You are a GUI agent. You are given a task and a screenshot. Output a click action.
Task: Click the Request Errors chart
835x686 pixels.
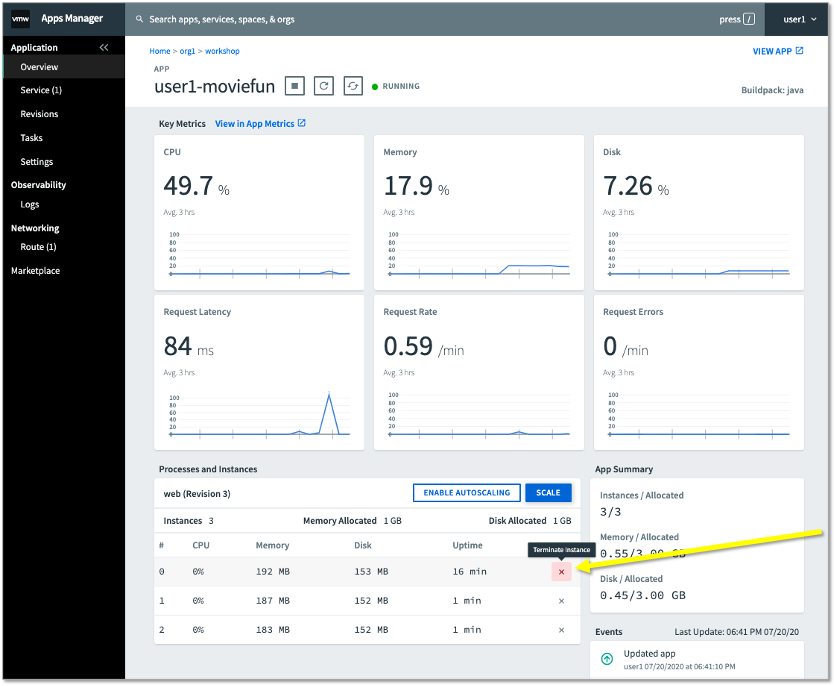(x=699, y=414)
